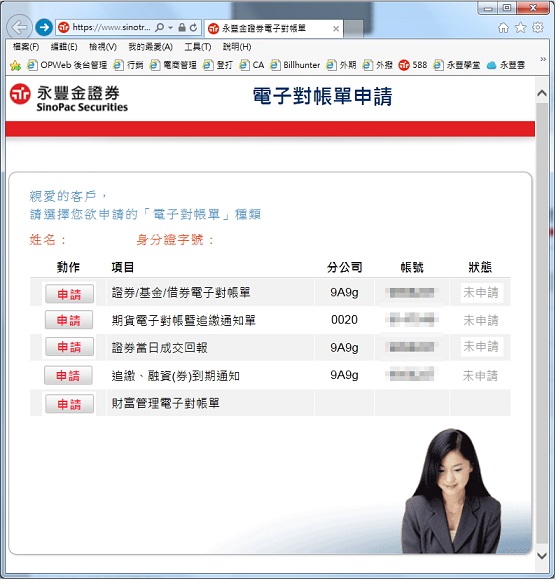Click the vertical scrollbar thumb
The height and width of the screenshot is (580, 556).
(542, 322)
